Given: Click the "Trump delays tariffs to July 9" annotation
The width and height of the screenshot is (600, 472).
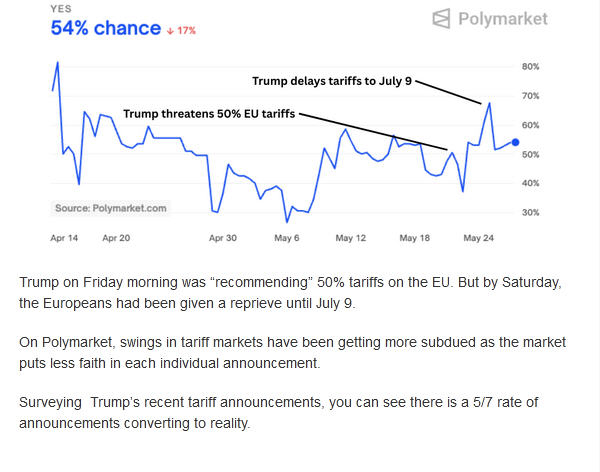Looking at the screenshot, I should tap(332, 81).
